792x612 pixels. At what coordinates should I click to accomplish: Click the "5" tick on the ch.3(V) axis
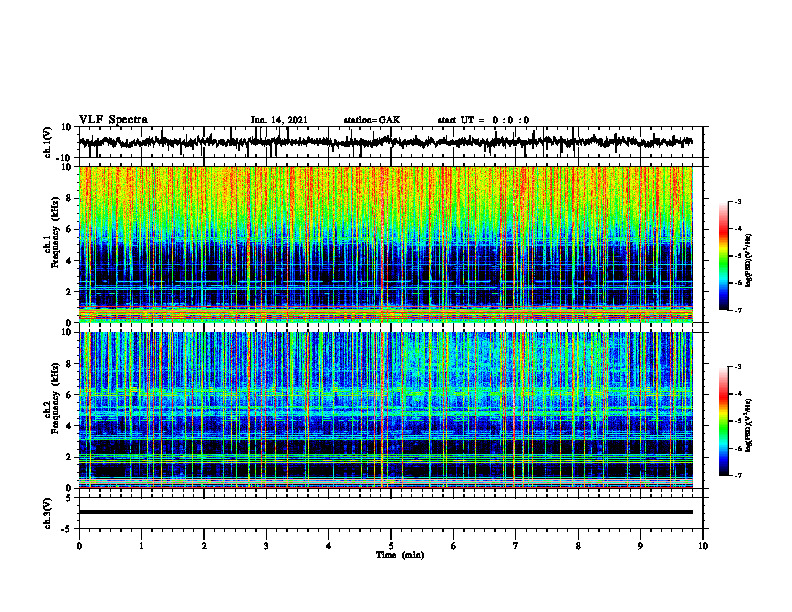(x=70, y=497)
